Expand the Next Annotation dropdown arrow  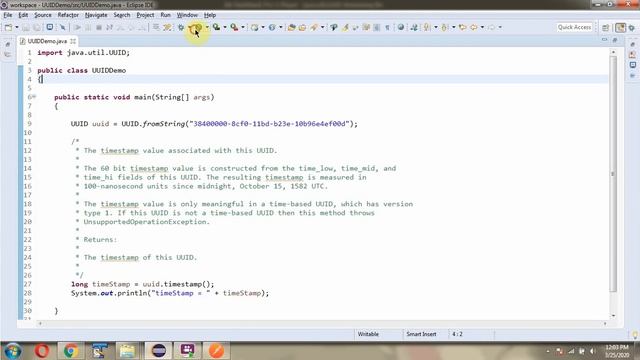pos(436,27)
